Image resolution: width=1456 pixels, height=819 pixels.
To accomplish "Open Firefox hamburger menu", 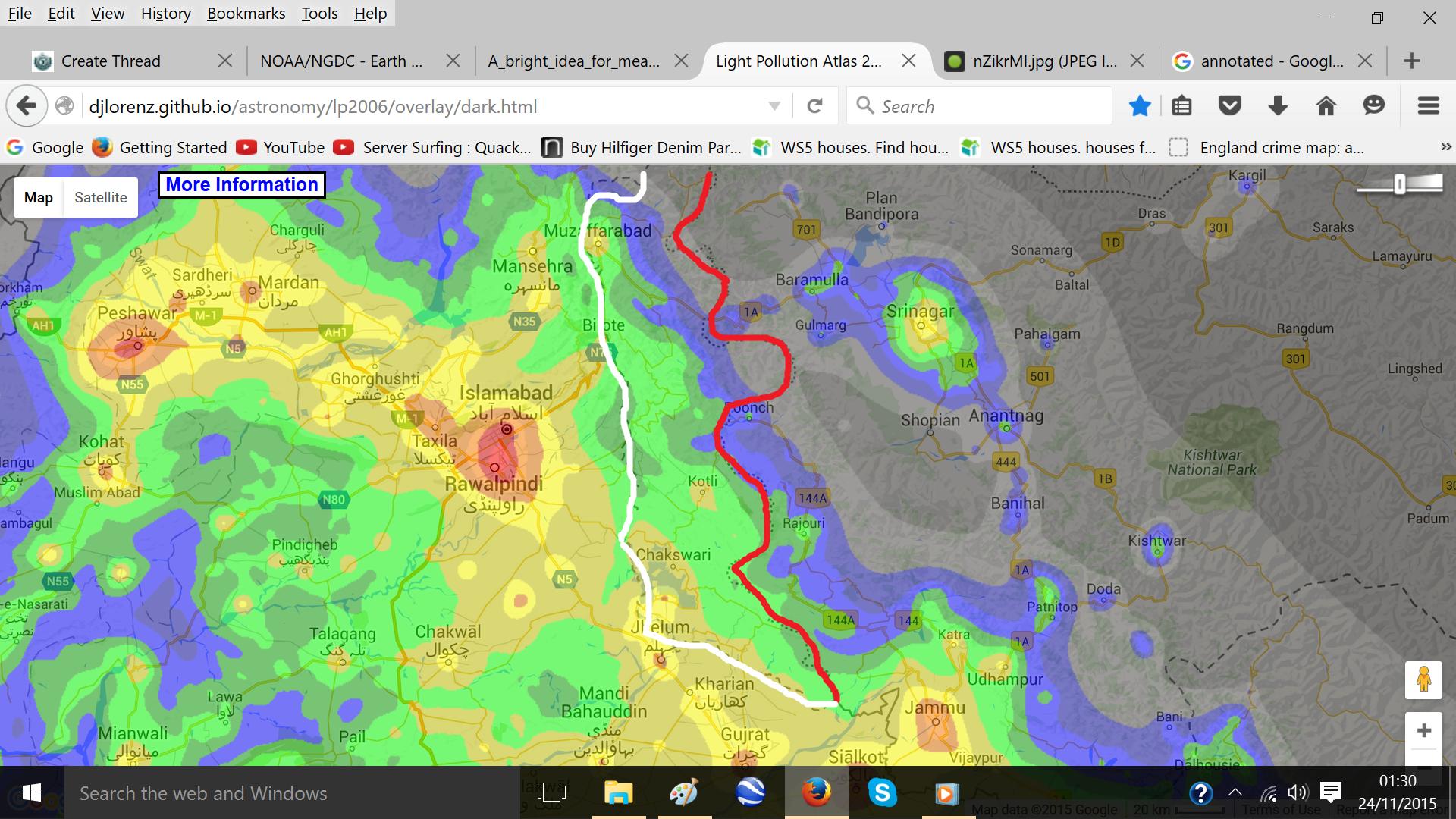I will tap(1428, 106).
